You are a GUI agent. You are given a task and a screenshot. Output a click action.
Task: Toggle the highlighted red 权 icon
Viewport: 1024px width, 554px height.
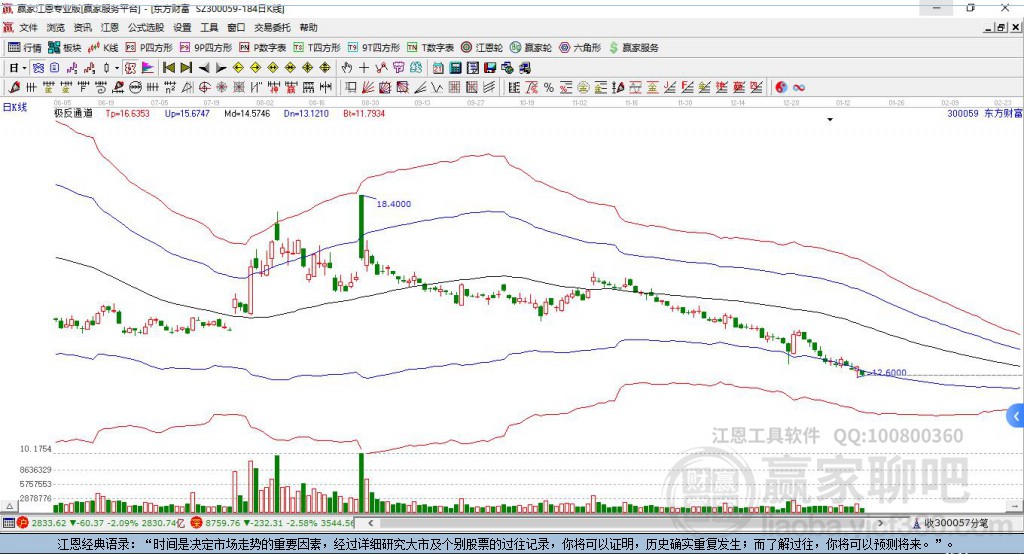tap(130, 68)
